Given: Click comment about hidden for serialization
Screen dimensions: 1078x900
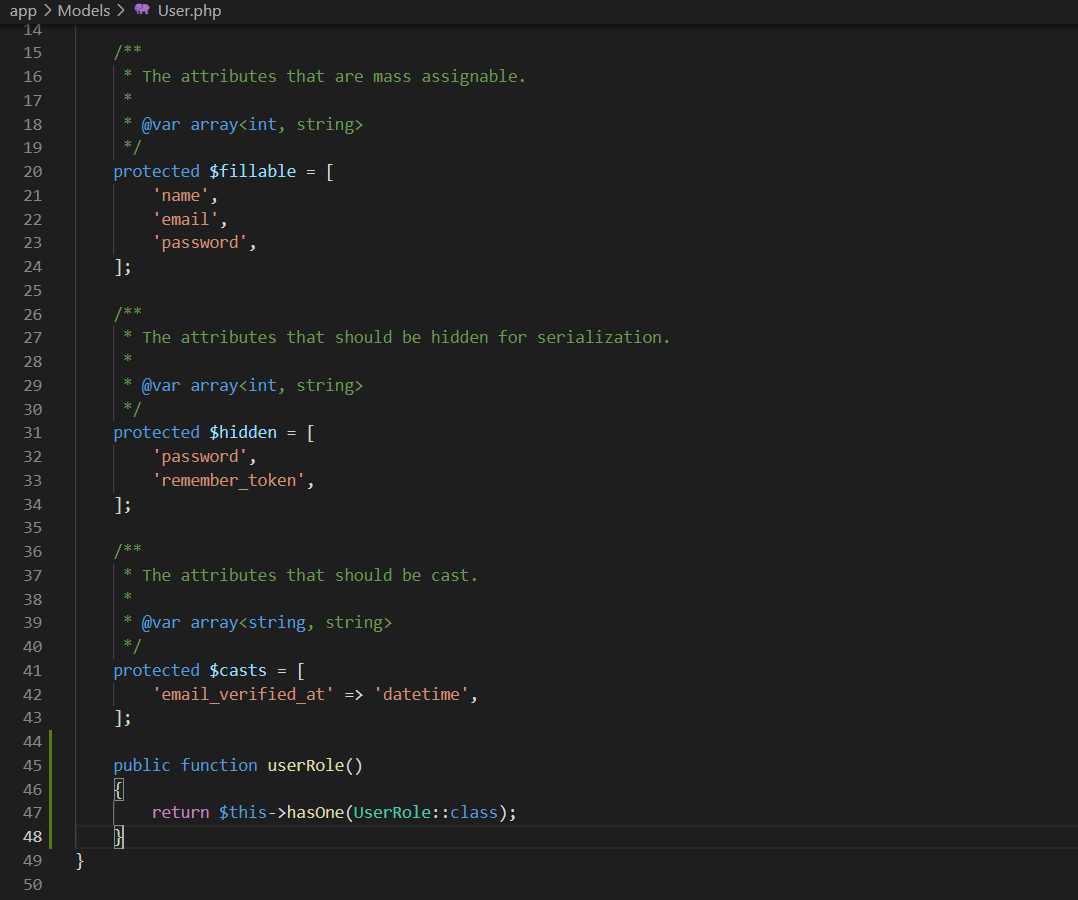Looking at the screenshot, I should (x=406, y=338).
